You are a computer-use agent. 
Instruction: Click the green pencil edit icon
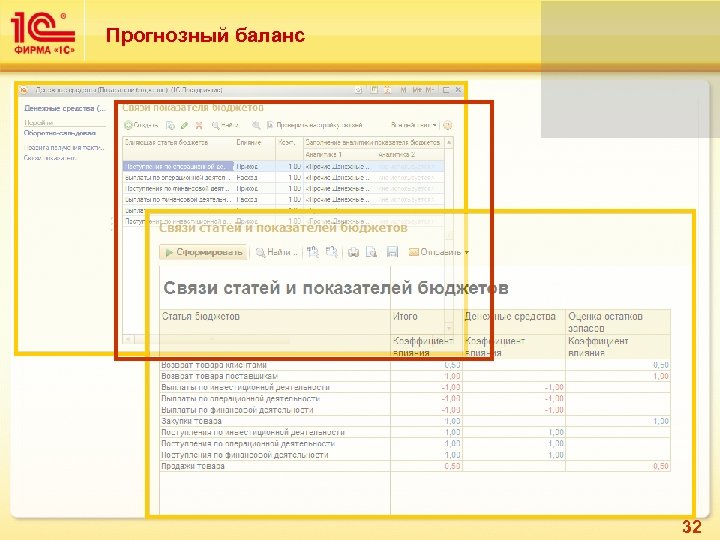(185, 125)
